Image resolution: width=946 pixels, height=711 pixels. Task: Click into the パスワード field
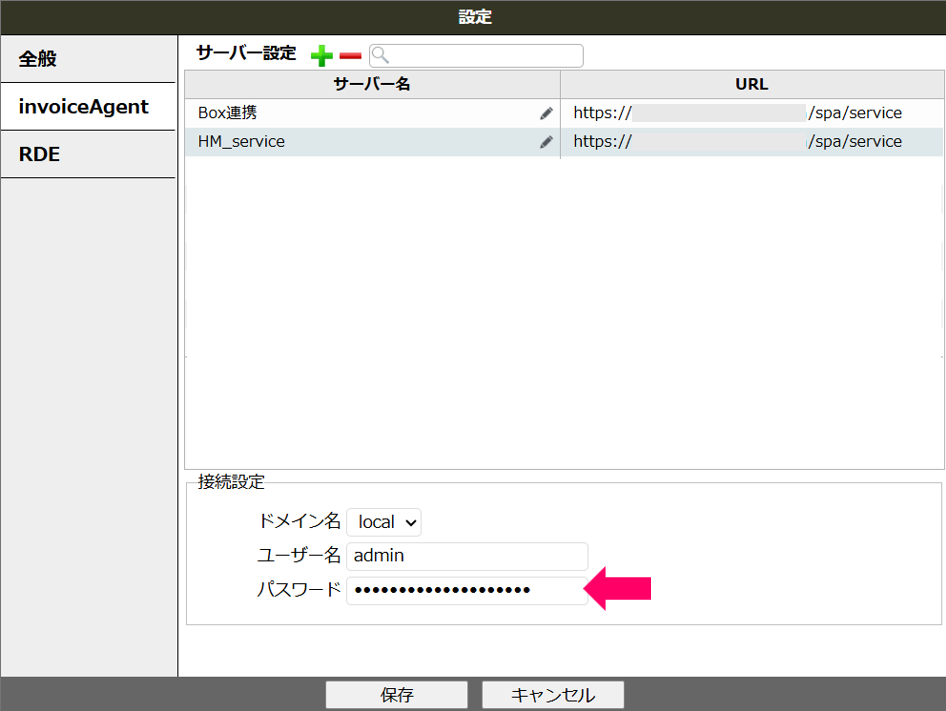[x=467, y=590]
